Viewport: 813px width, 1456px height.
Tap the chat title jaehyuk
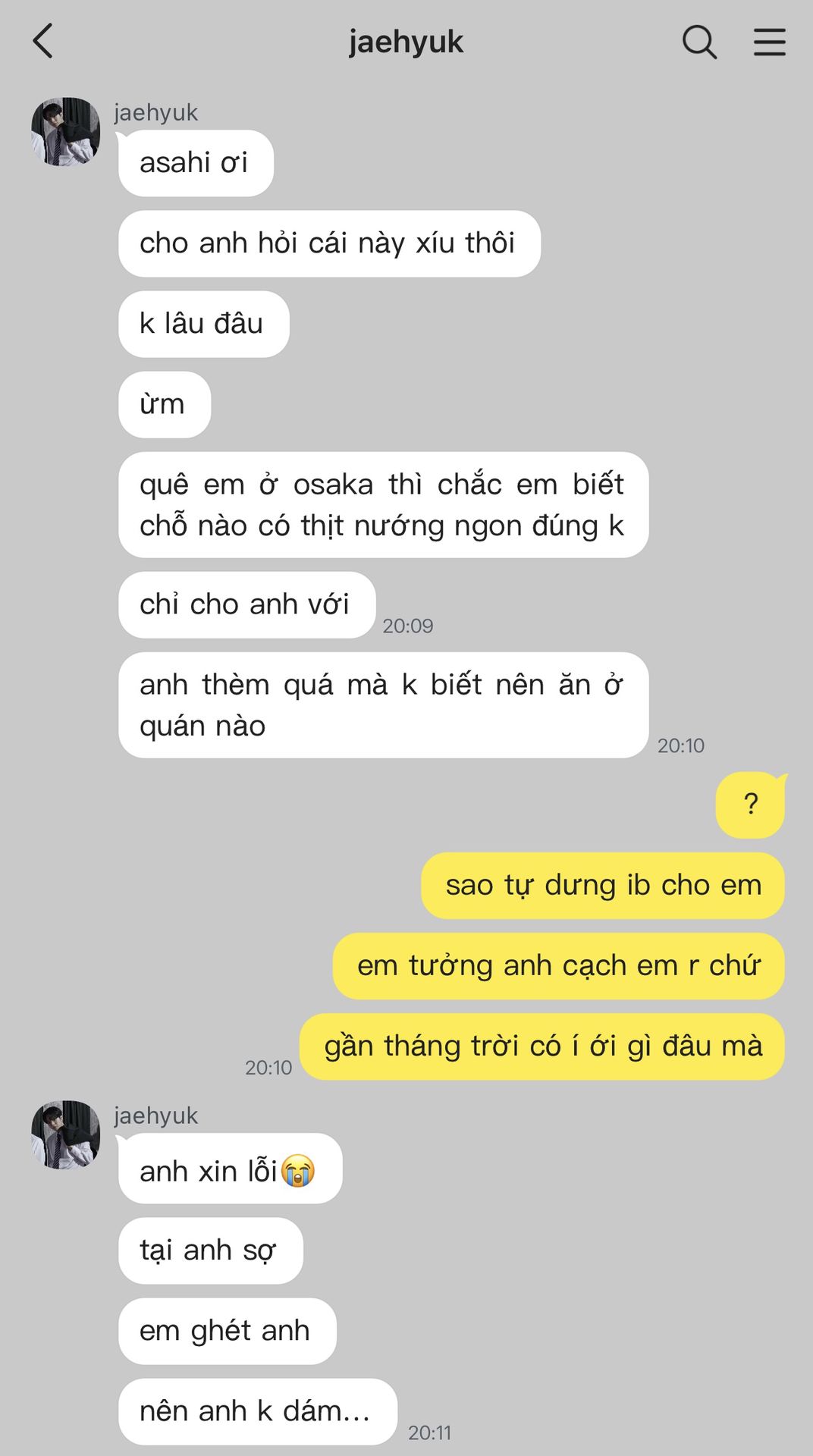[406, 42]
